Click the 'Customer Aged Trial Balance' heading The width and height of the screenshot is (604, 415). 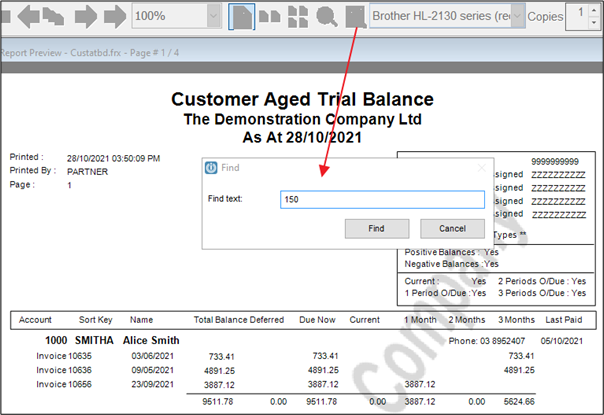[302, 99]
